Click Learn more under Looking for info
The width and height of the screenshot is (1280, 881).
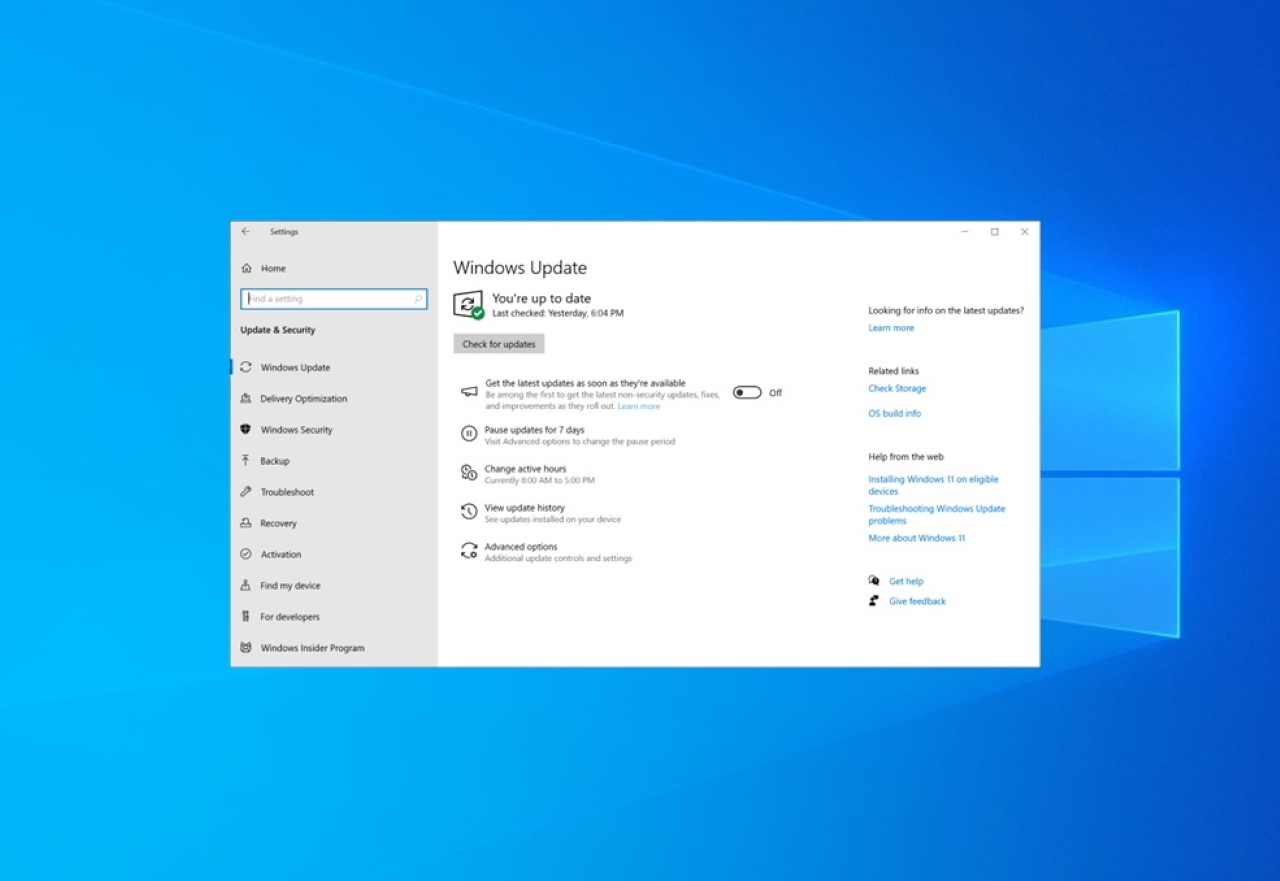(891, 328)
